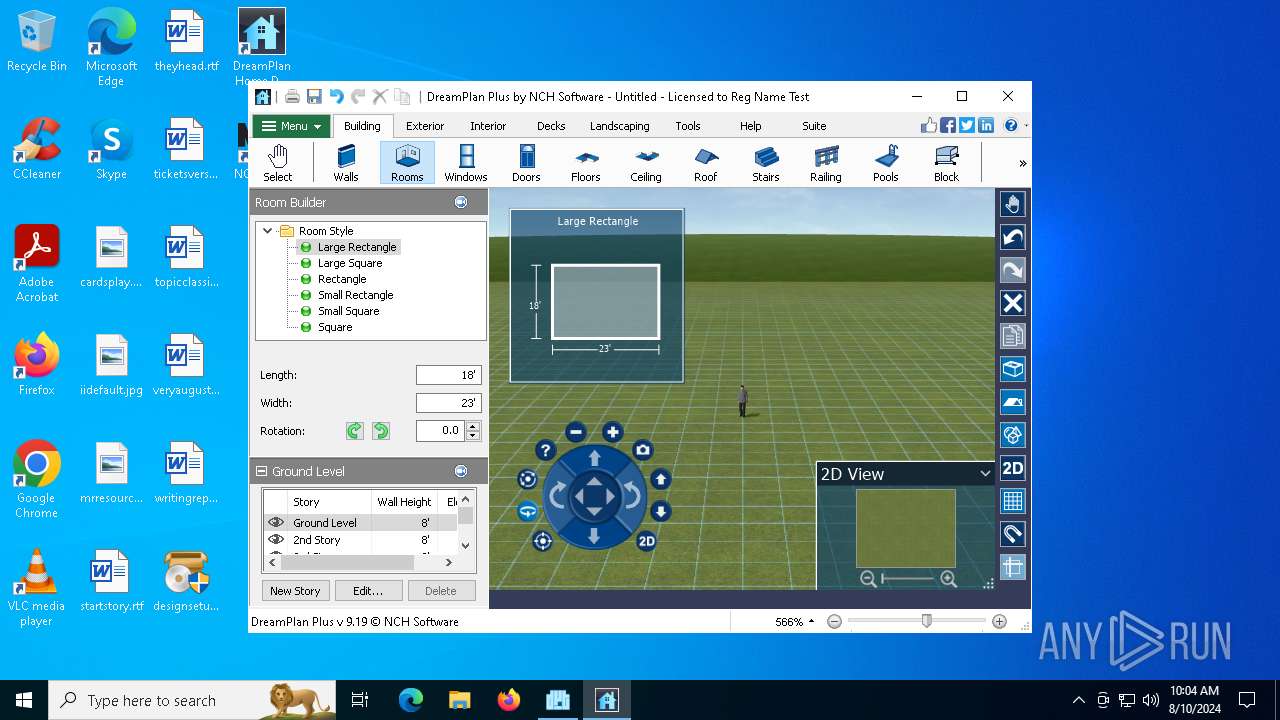The image size is (1280, 720).
Task: Toggle the grid icon in right sidebar
Action: pyautogui.click(x=1013, y=501)
